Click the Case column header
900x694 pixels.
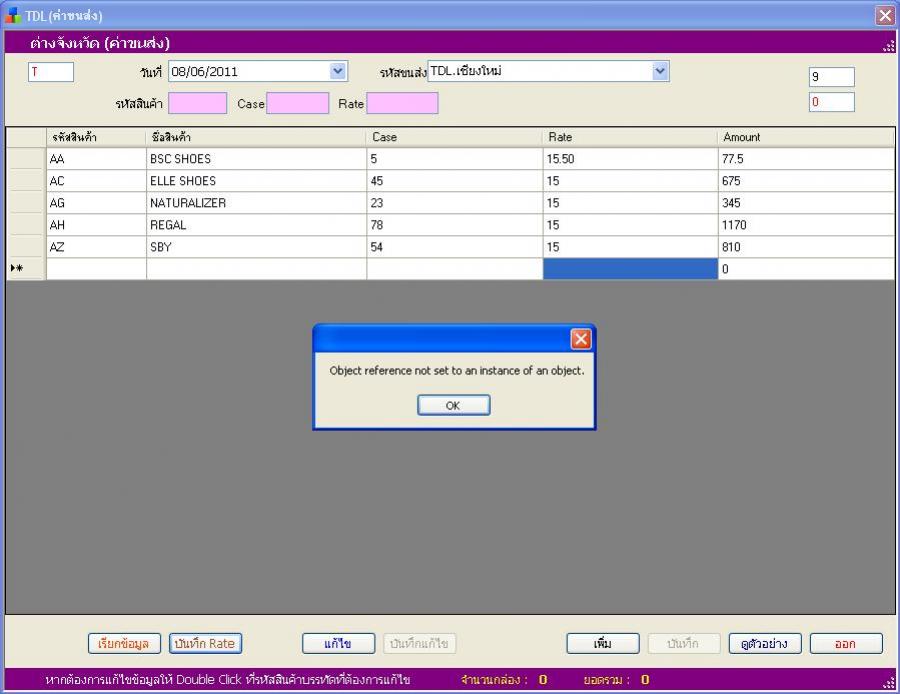pyautogui.click(x=454, y=137)
